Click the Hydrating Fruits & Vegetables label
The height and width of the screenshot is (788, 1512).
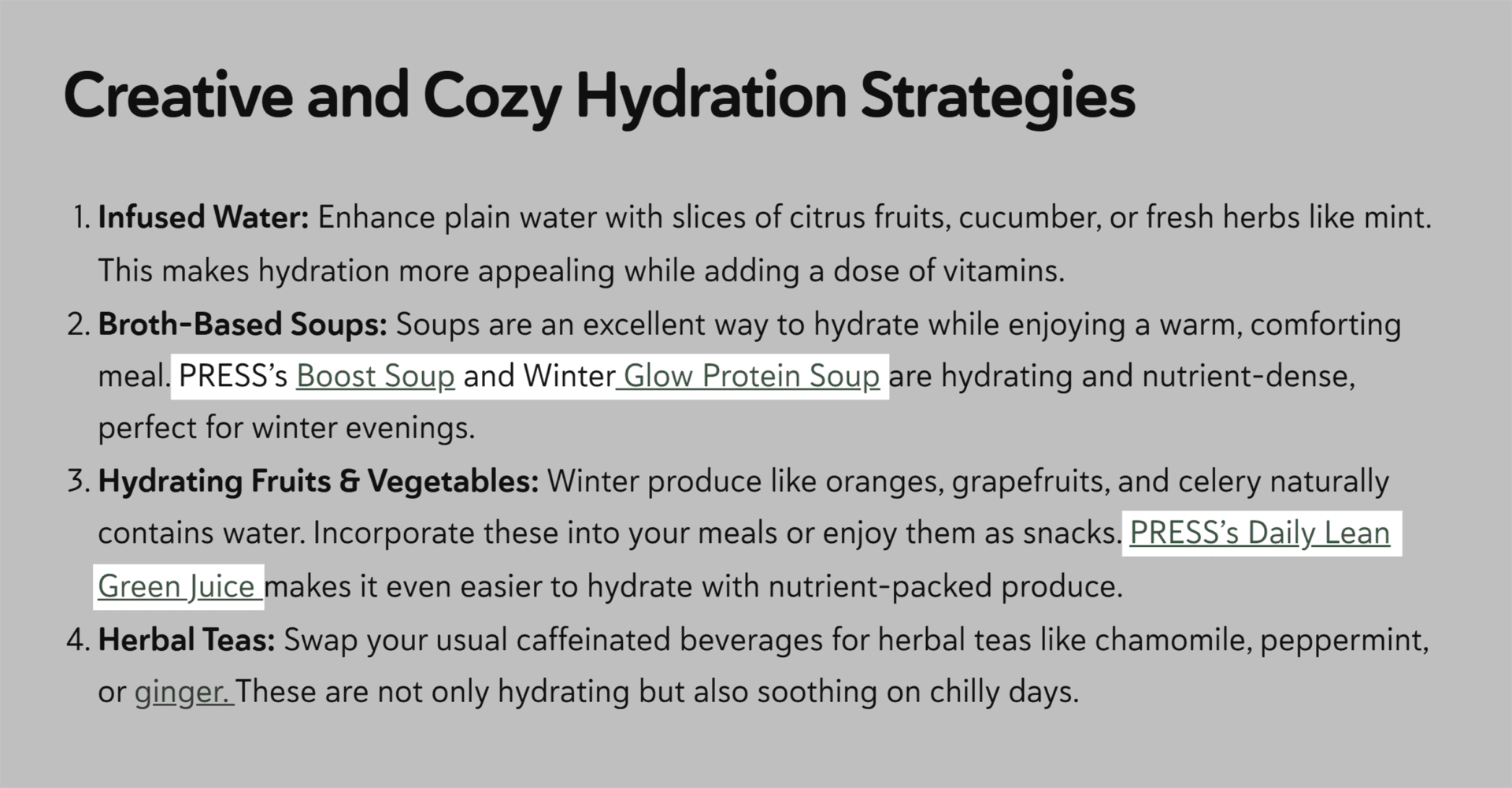pyautogui.click(x=318, y=481)
